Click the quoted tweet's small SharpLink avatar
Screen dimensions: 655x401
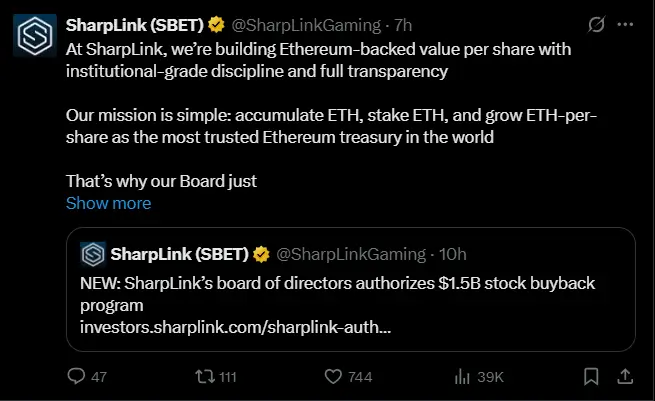[x=93, y=253]
